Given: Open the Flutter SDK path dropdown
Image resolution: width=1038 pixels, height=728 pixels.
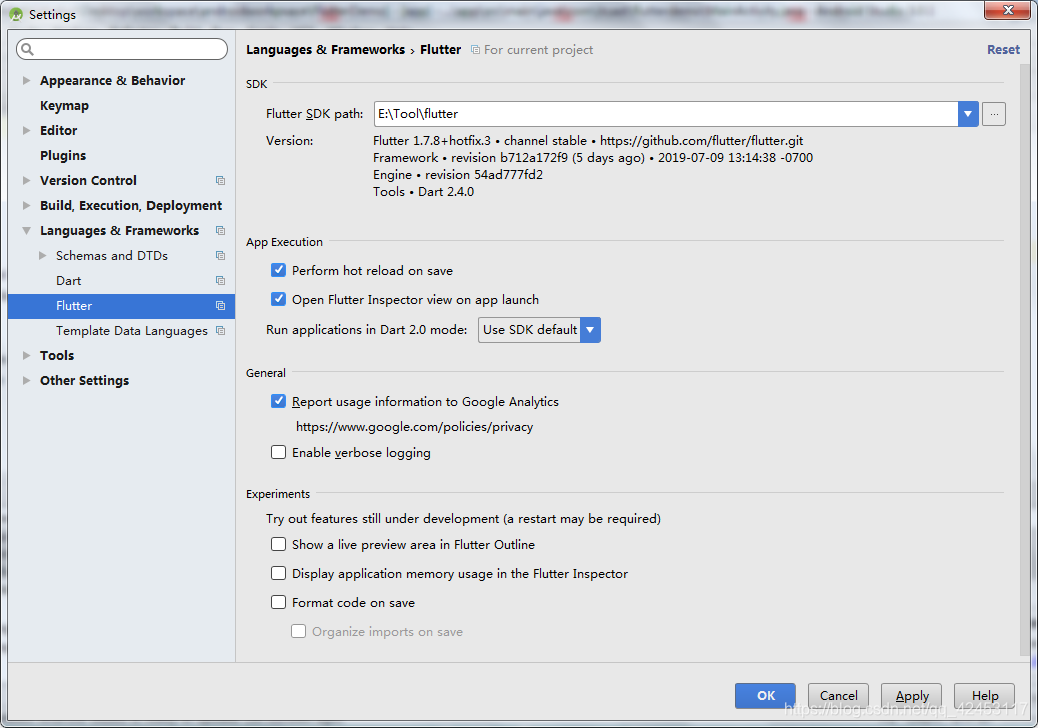Looking at the screenshot, I should pyautogui.click(x=967, y=114).
